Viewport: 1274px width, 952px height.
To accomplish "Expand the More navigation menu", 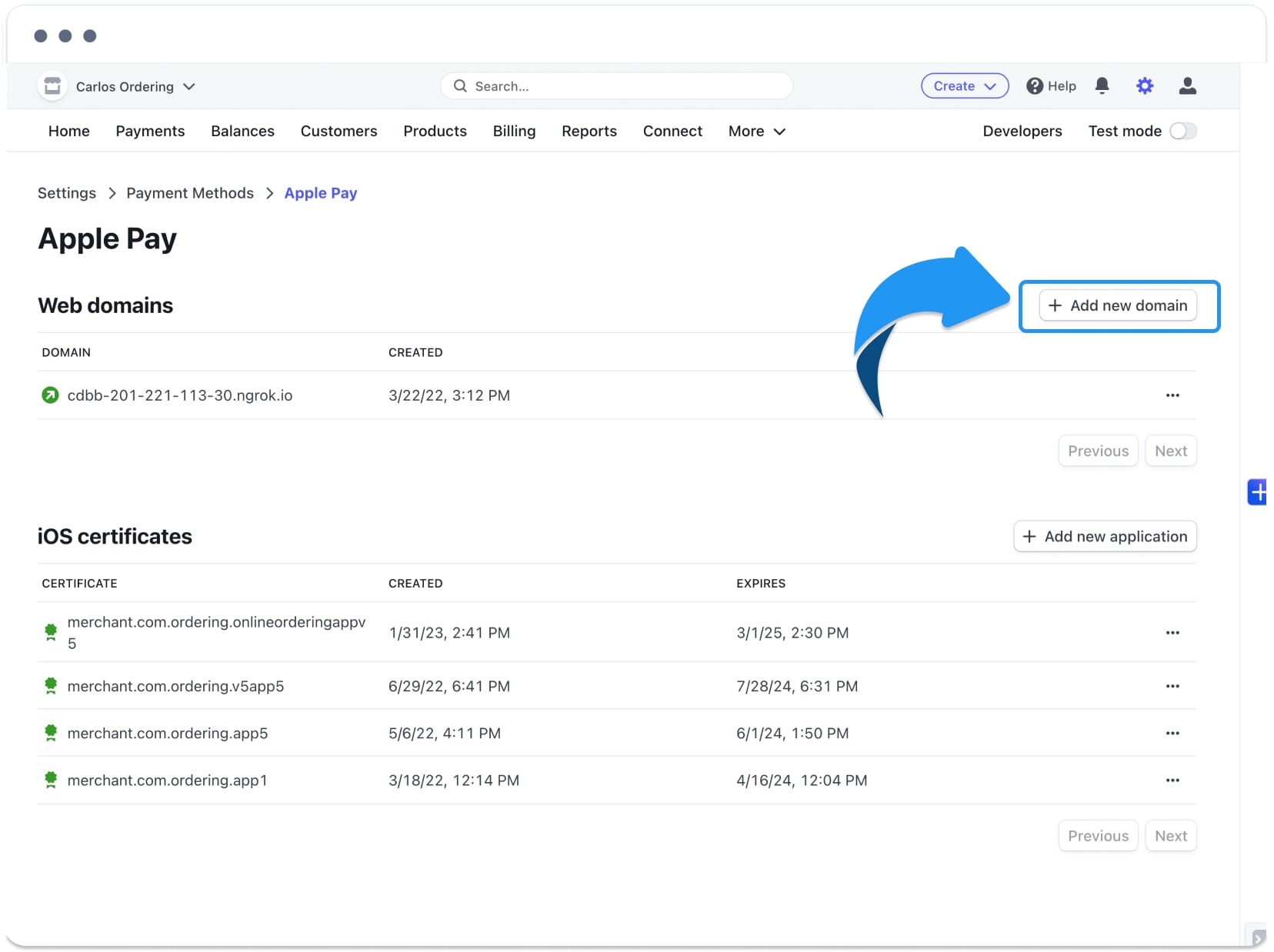I will (756, 131).
